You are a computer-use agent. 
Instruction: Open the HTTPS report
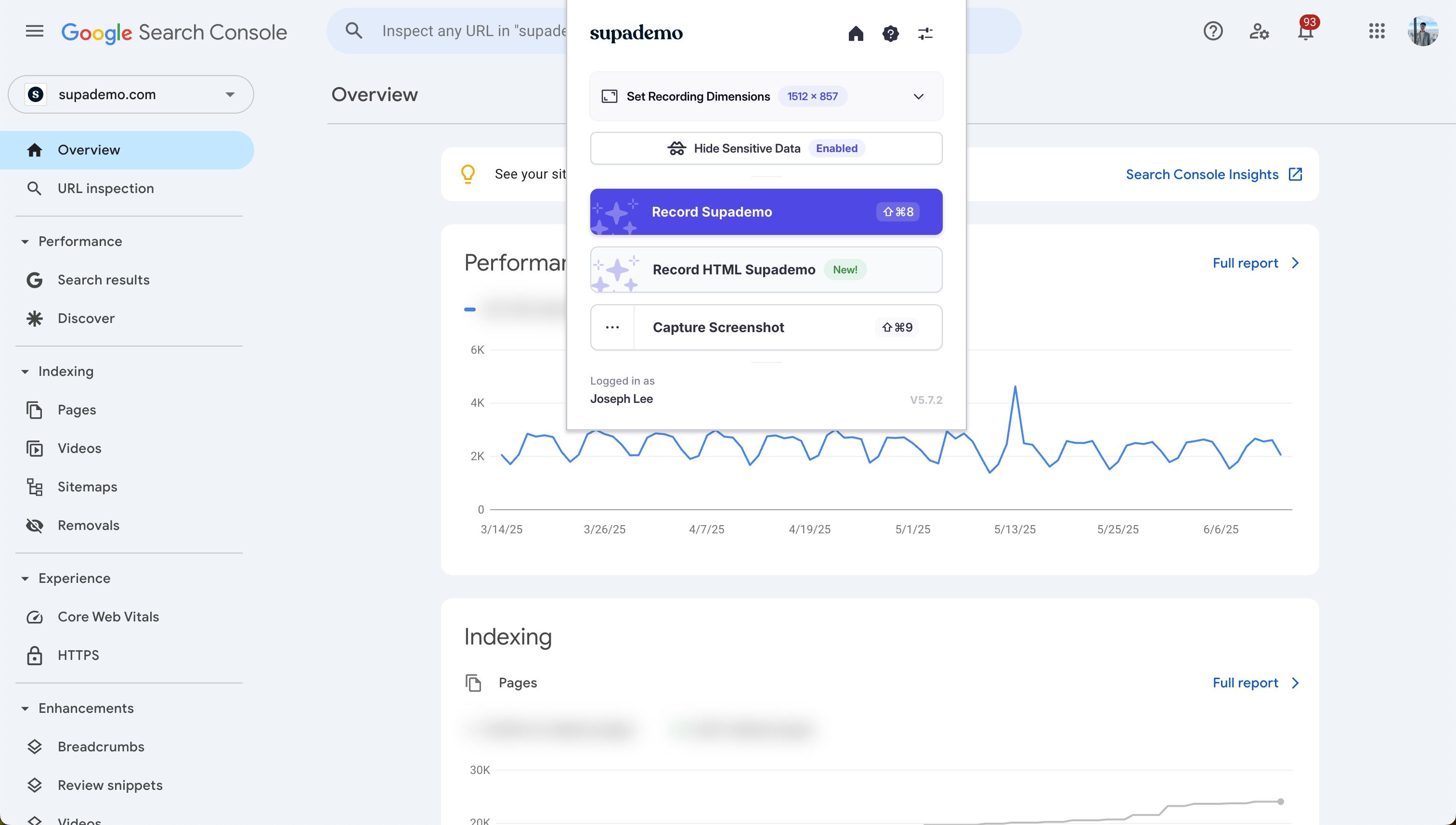pos(127,655)
